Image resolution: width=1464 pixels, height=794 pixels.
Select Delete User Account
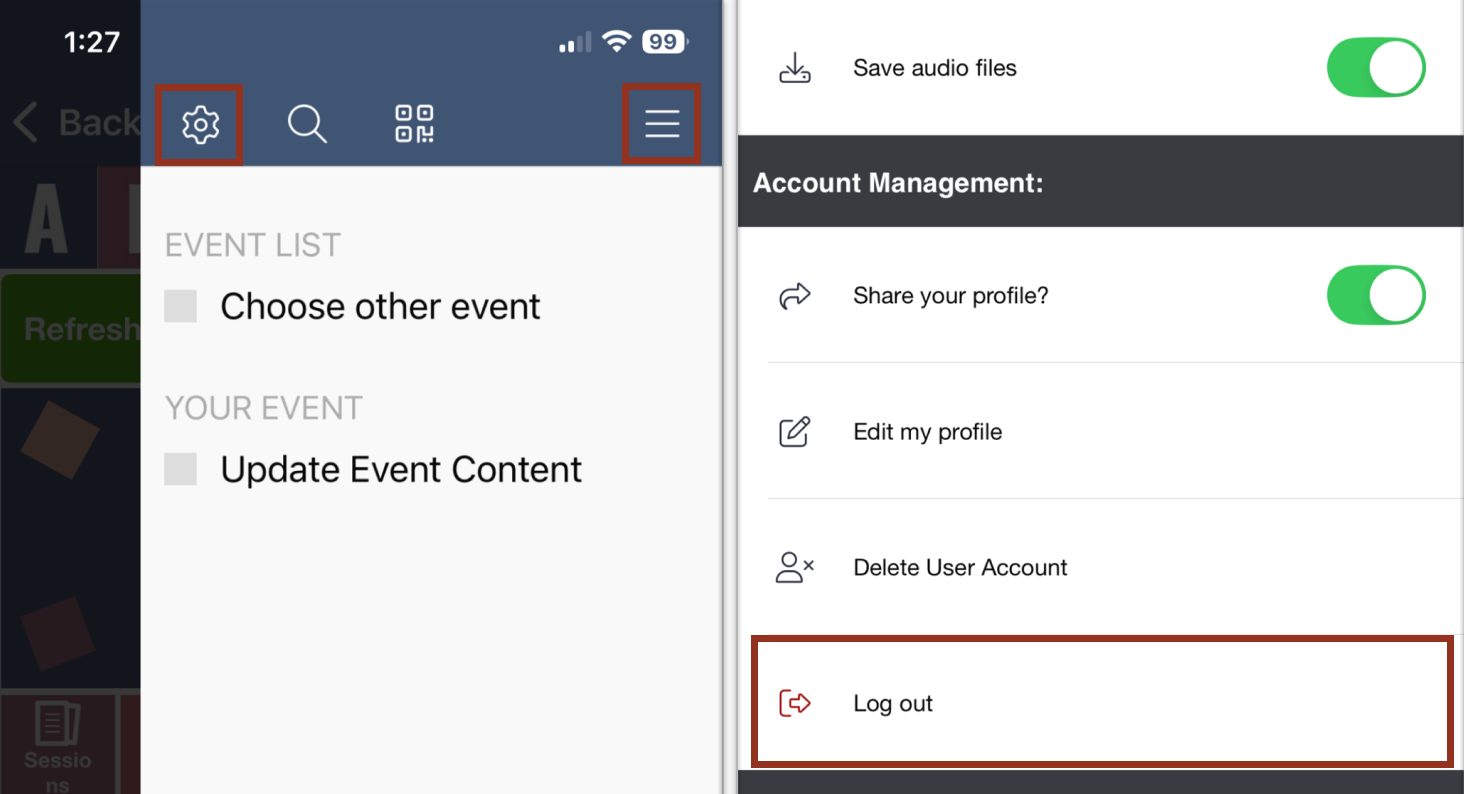tap(960, 567)
